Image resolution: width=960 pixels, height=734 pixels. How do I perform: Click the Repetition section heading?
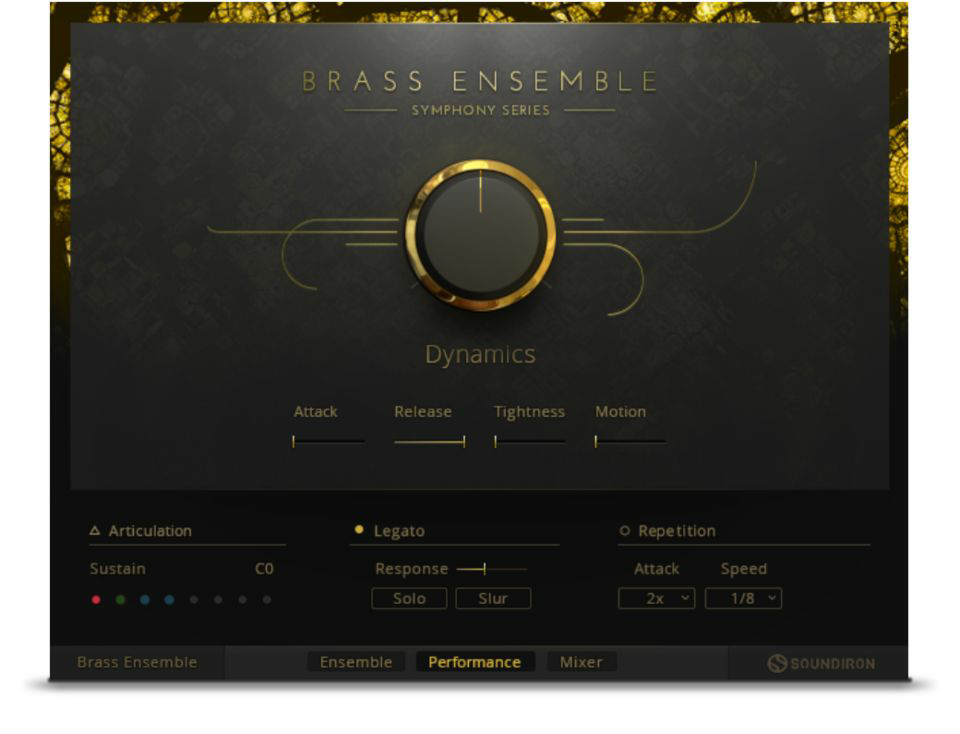677,531
